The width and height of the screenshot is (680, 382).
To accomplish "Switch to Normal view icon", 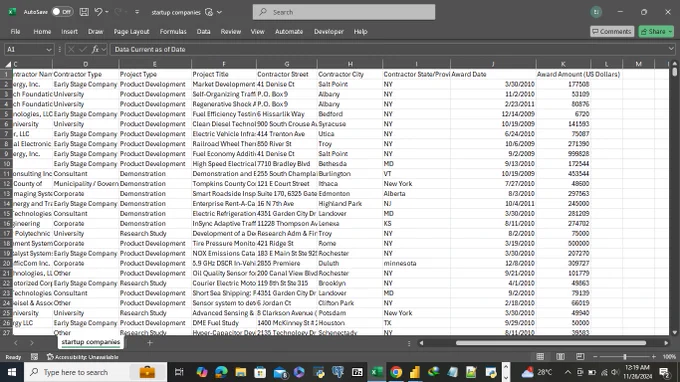I will coord(540,356).
